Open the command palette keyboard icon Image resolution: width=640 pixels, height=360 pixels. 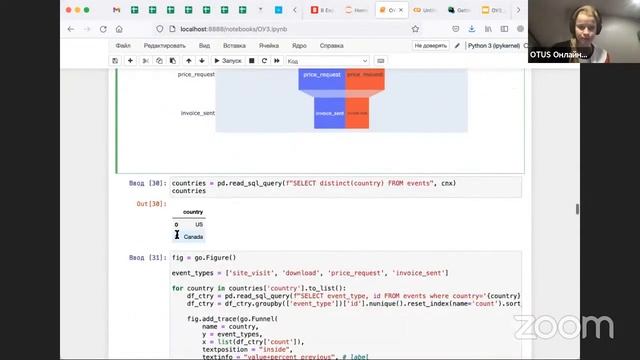[381, 61]
